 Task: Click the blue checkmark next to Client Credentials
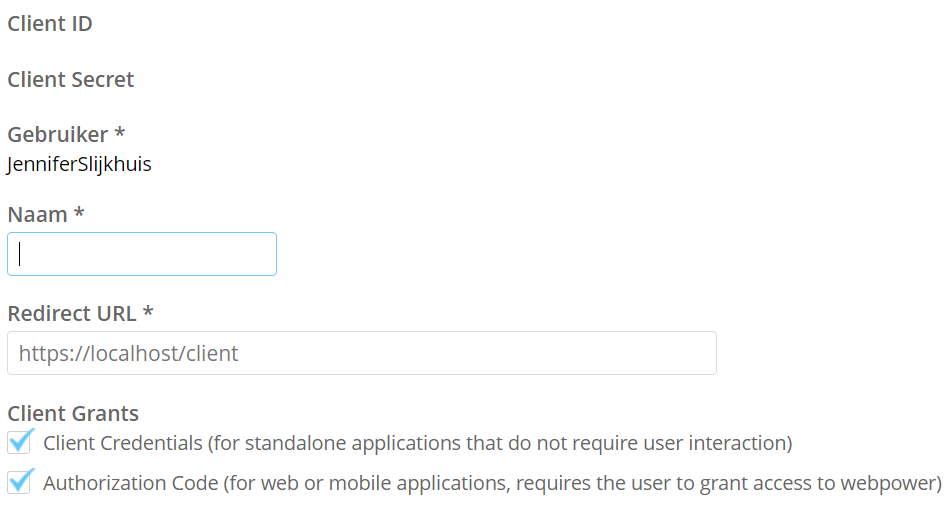click(22, 439)
